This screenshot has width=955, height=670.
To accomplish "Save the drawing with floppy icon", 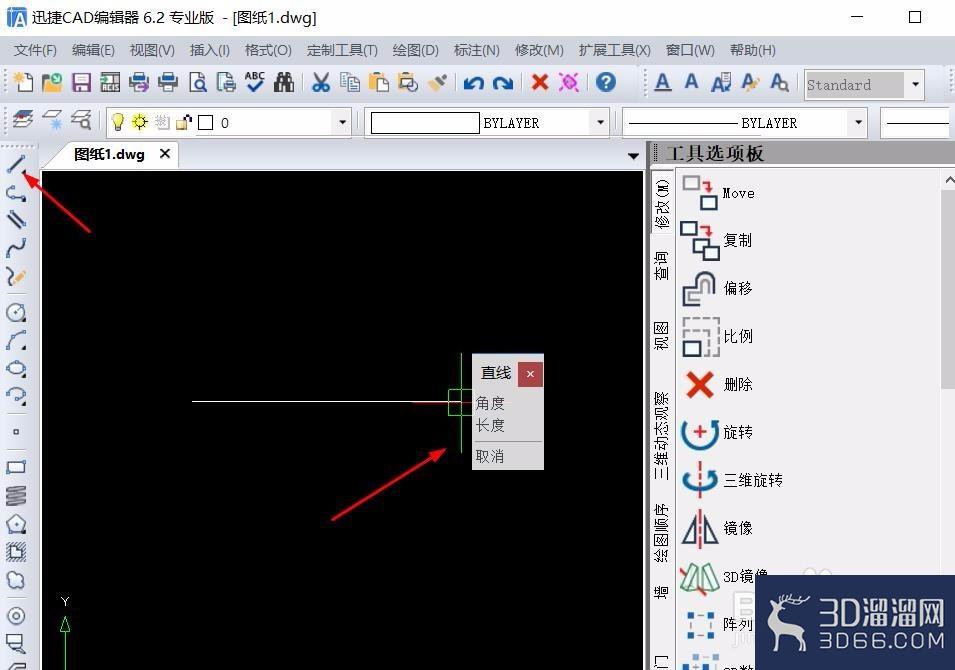I will [x=81, y=82].
